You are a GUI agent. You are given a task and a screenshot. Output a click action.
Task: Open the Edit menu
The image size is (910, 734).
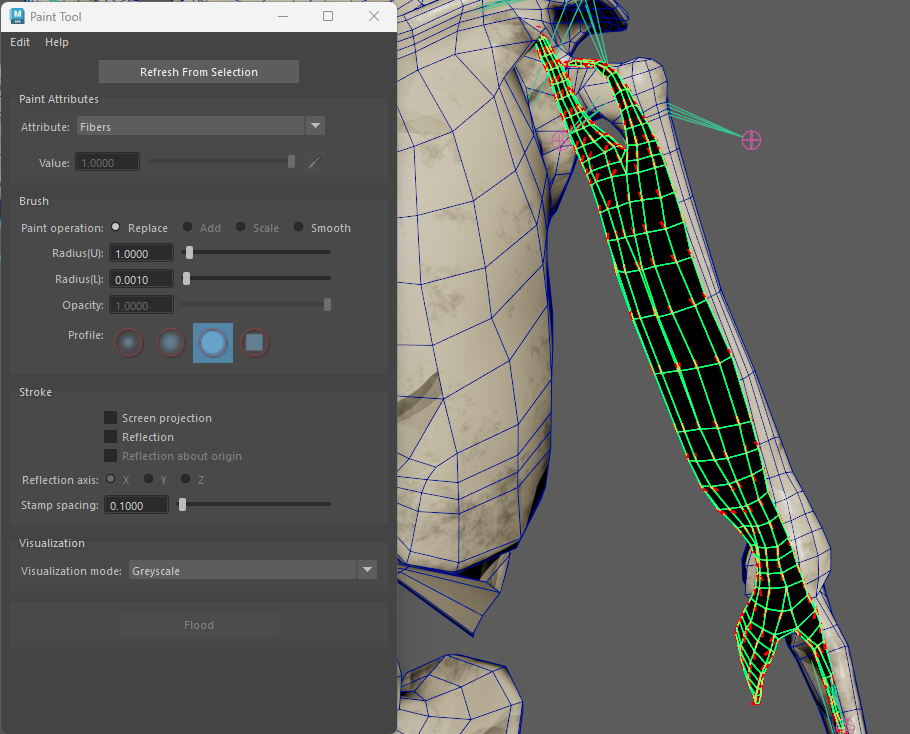(20, 42)
